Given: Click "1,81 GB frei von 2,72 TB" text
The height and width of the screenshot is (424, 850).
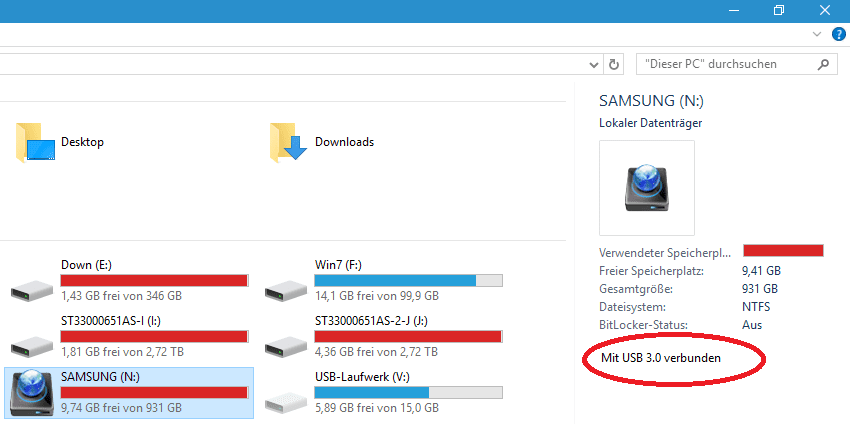Looking at the screenshot, I should pyautogui.click(x=122, y=352).
